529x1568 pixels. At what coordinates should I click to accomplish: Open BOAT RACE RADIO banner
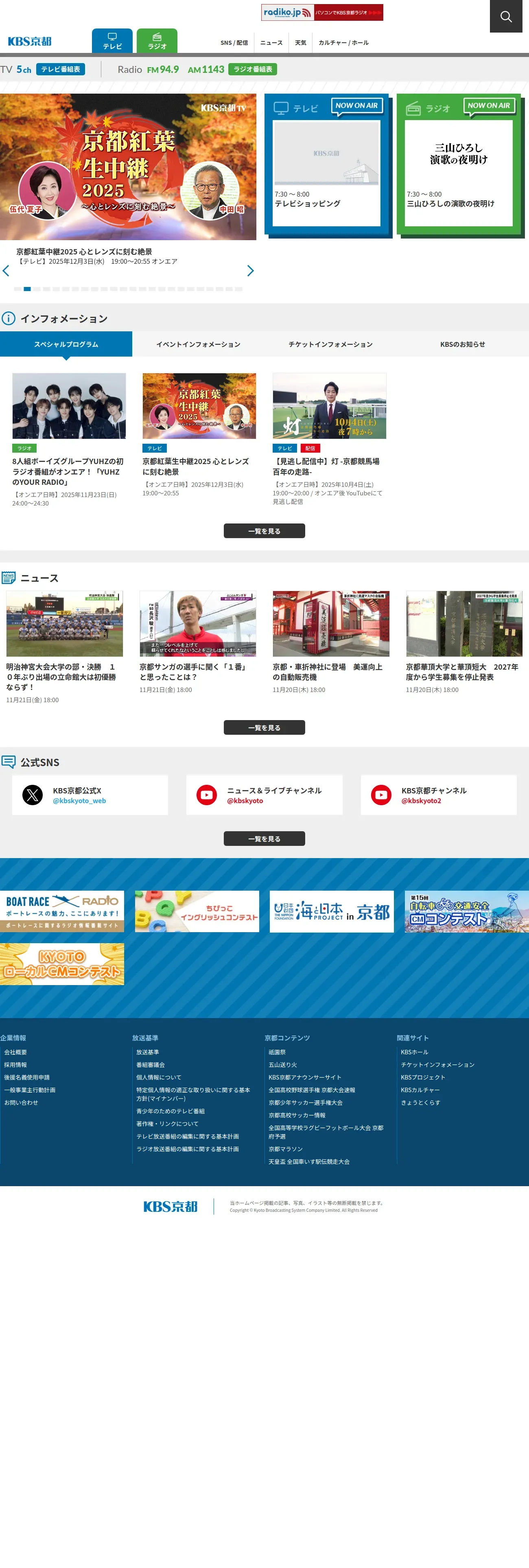click(x=62, y=911)
